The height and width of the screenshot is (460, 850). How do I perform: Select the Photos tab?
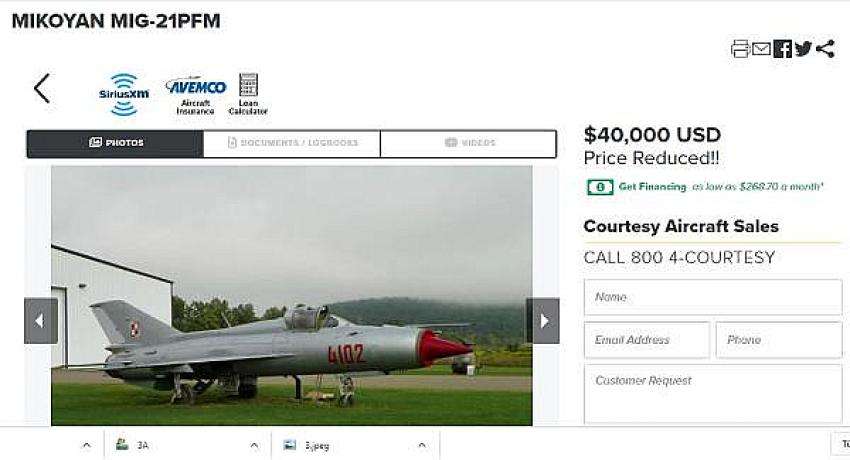click(115, 144)
